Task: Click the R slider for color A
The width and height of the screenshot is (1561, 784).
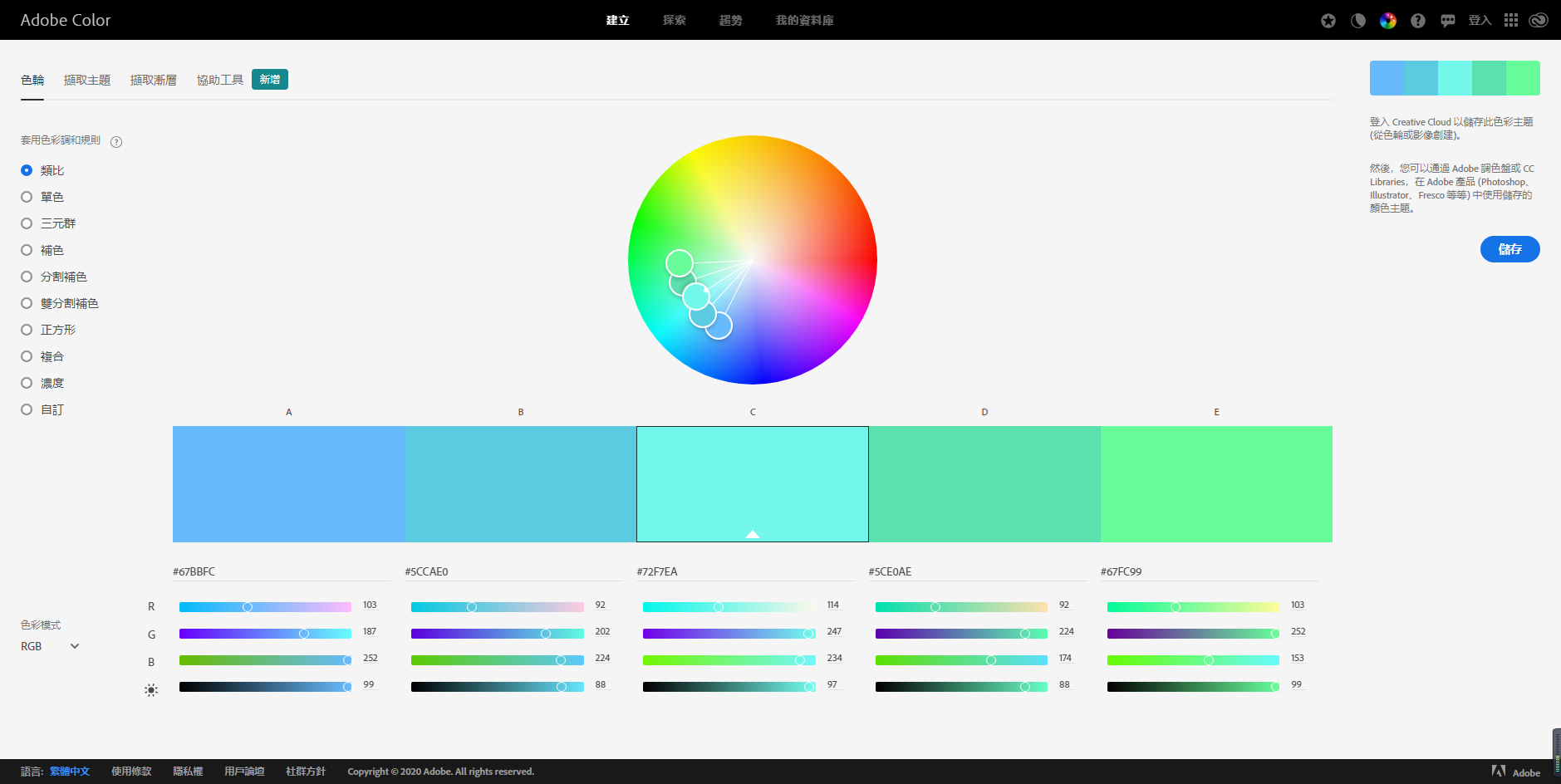Action: pyautogui.click(x=266, y=607)
